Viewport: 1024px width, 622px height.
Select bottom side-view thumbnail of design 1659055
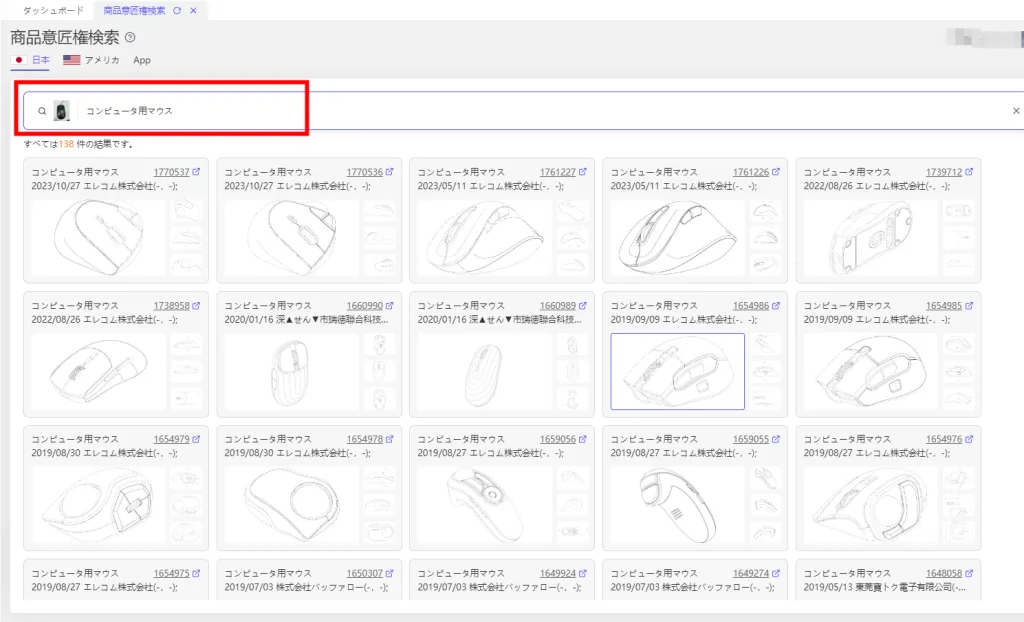pyautogui.click(x=765, y=532)
